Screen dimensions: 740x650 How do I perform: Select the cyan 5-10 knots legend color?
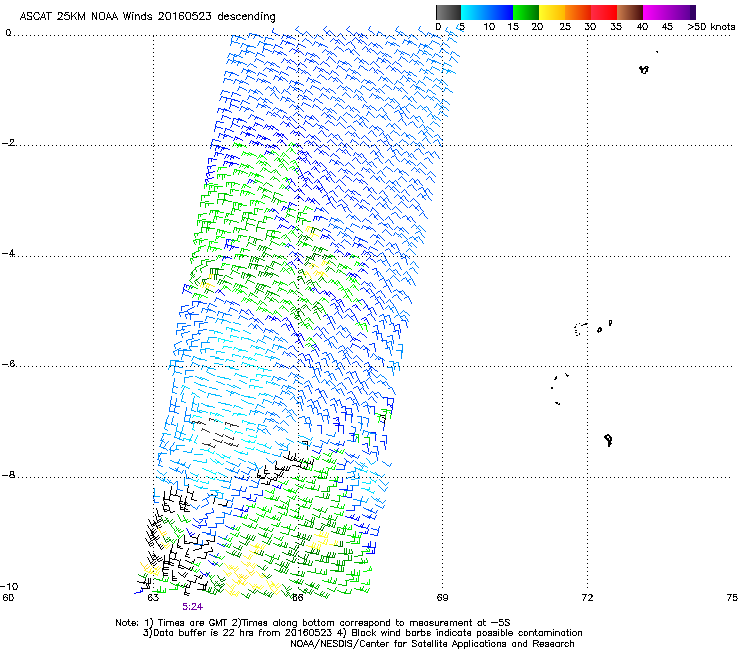(x=474, y=12)
